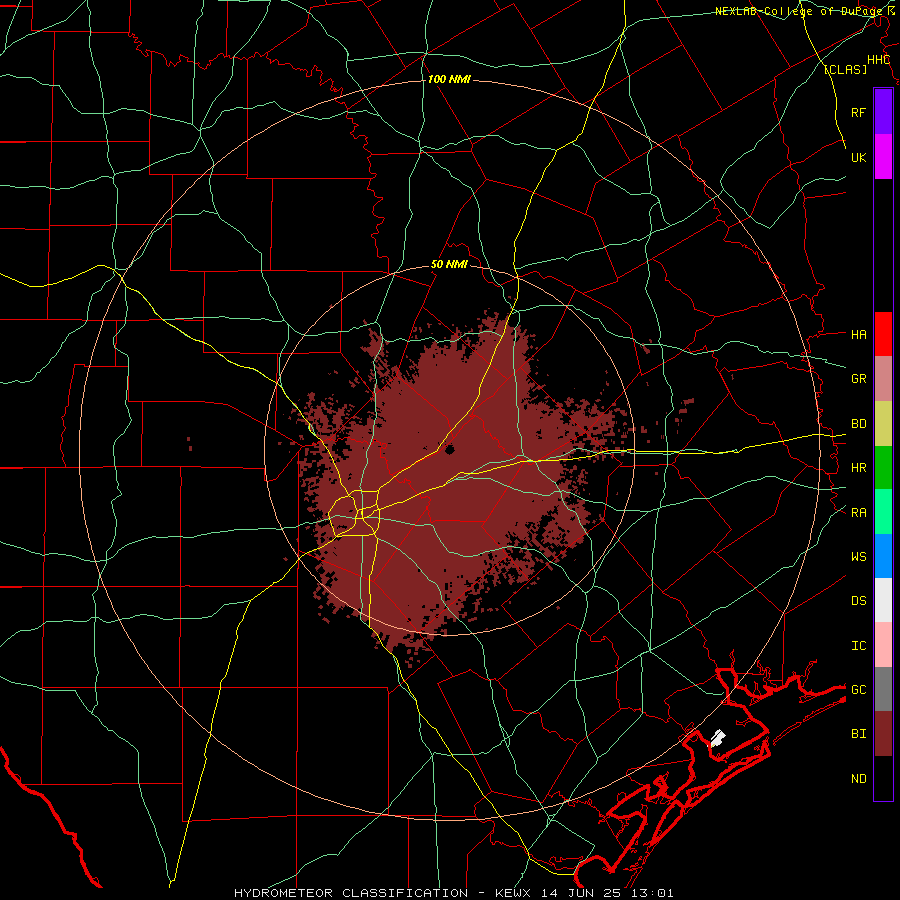Click the HA legend label
Viewport: 900px width, 900px height.
pyautogui.click(x=859, y=334)
